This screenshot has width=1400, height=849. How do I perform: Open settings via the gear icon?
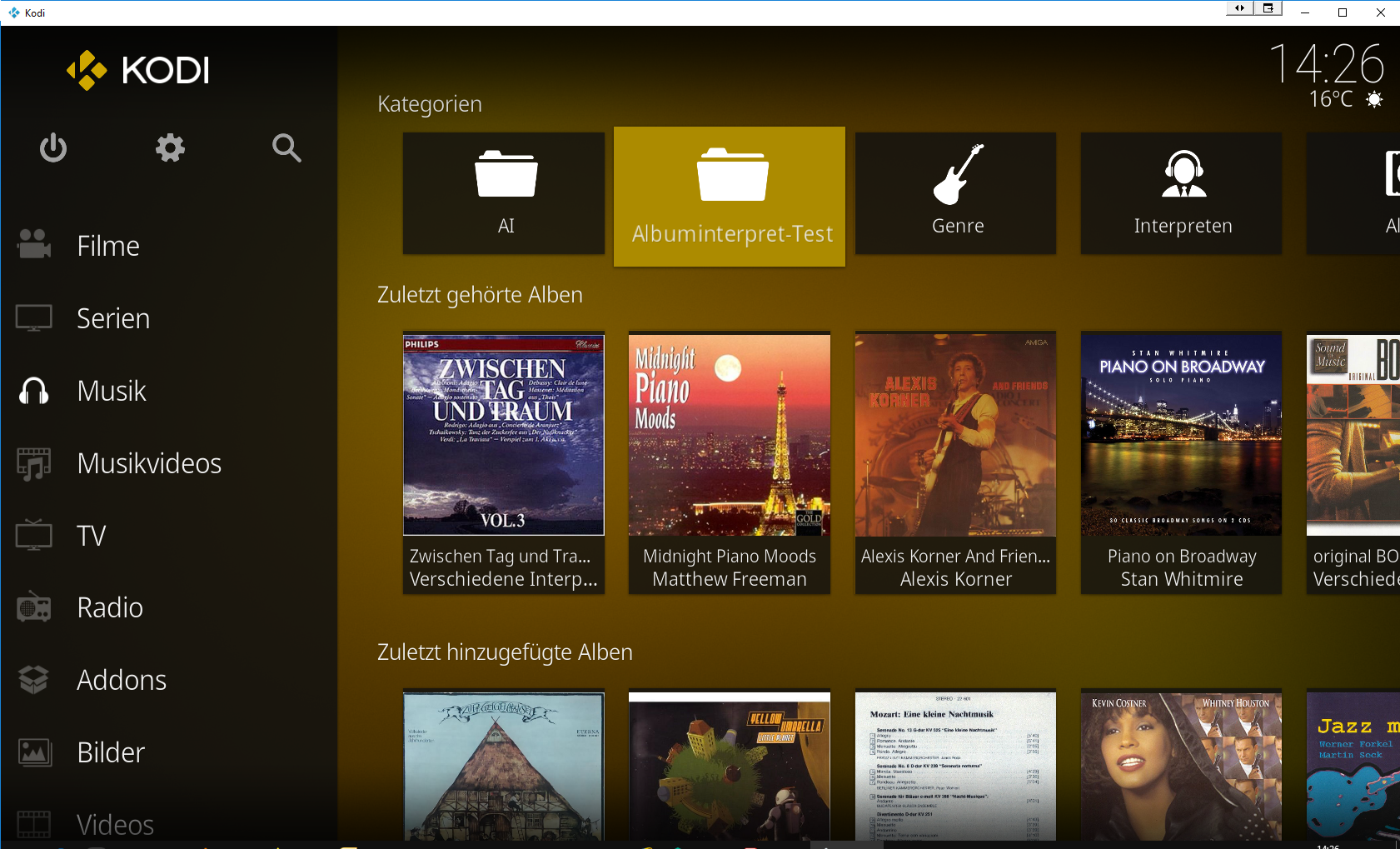[x=170, y=147]
